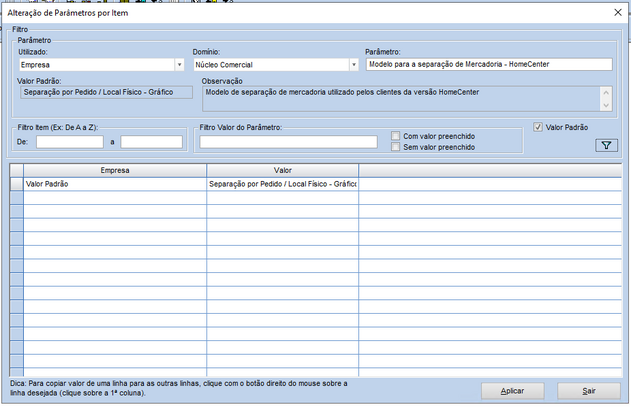Viewport: 631px width, 407px height.
Task: Select the 'Separação por Pedido' value cell
Action: pos(282,185)
